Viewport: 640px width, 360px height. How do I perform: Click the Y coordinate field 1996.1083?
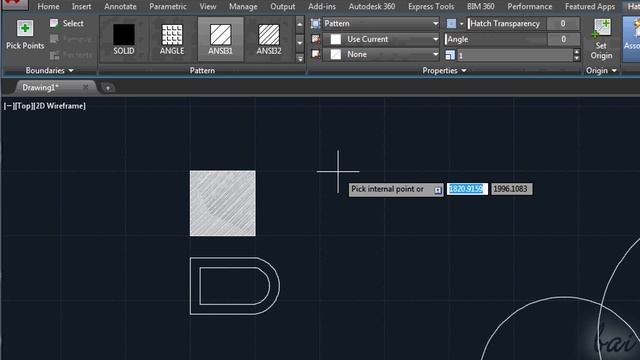[x=511, y=189]
